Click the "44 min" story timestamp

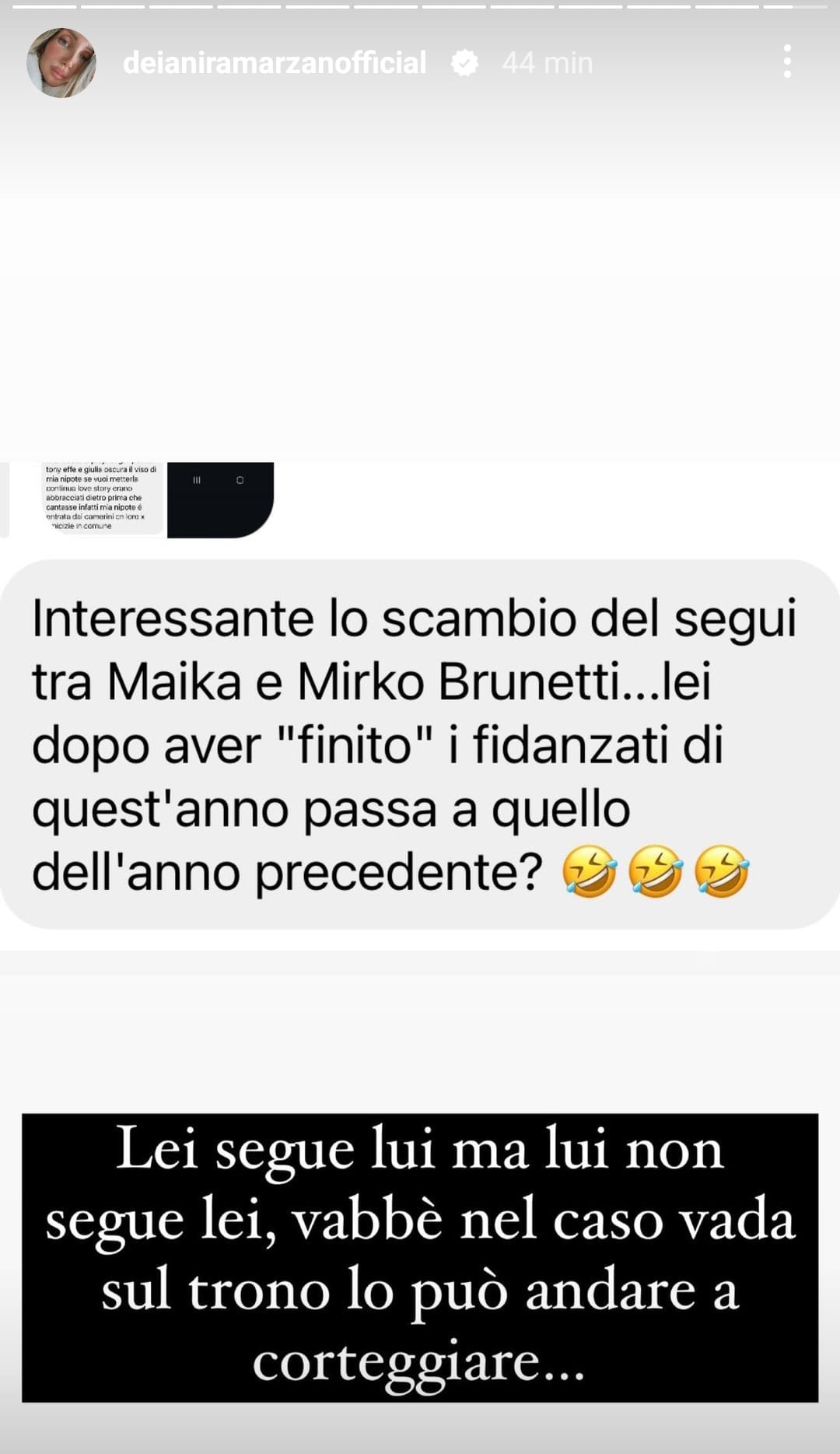click(548, 63)
